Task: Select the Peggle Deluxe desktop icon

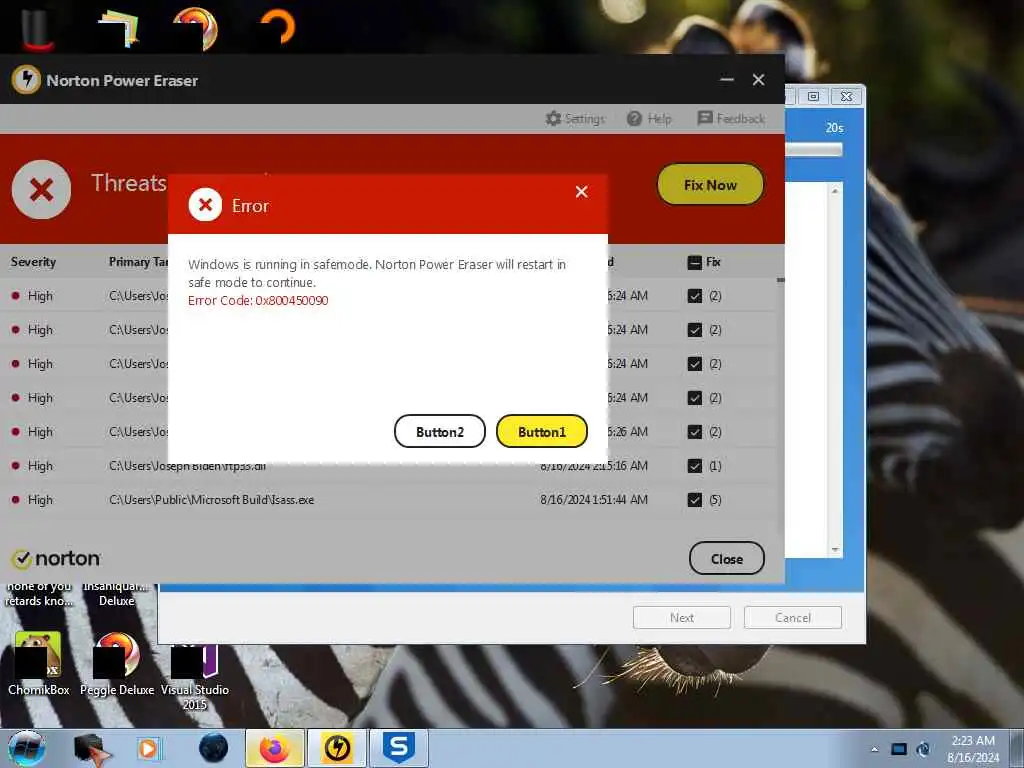Action: click(117, 663)
